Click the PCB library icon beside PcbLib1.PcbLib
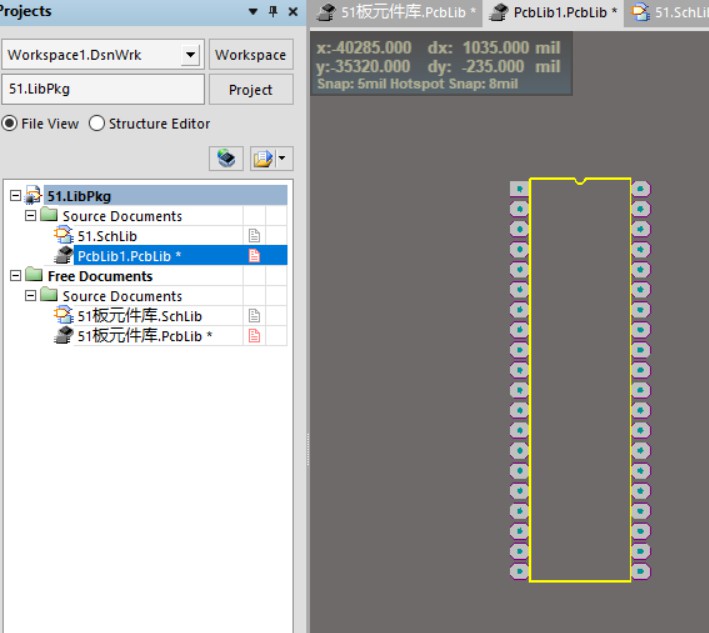The width and height of the screenshot is (709, 633). pyautogui.click(x=63, y=255)
